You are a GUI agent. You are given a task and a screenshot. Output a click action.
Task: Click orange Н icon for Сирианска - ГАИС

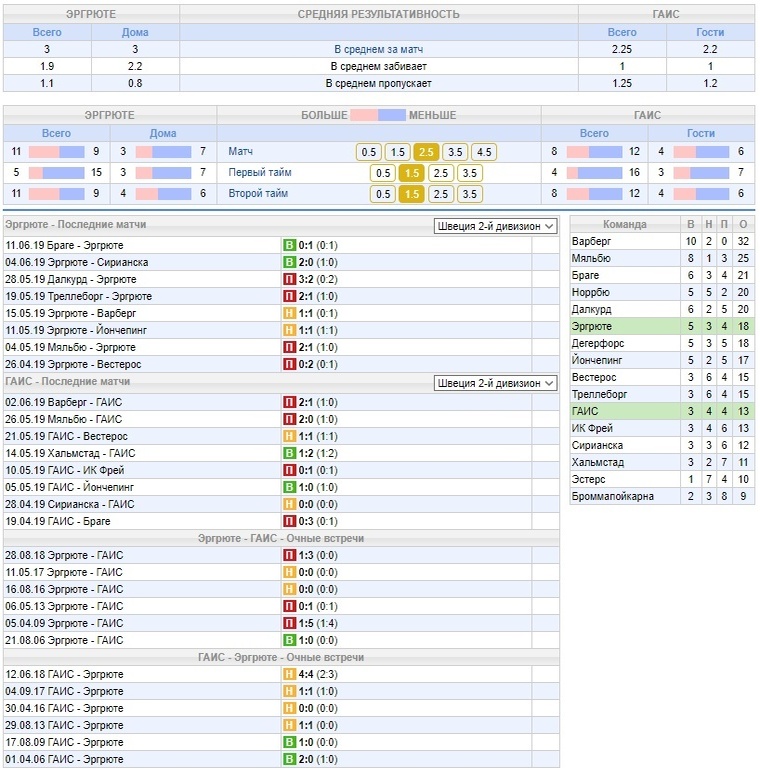(x=289, y=504)
